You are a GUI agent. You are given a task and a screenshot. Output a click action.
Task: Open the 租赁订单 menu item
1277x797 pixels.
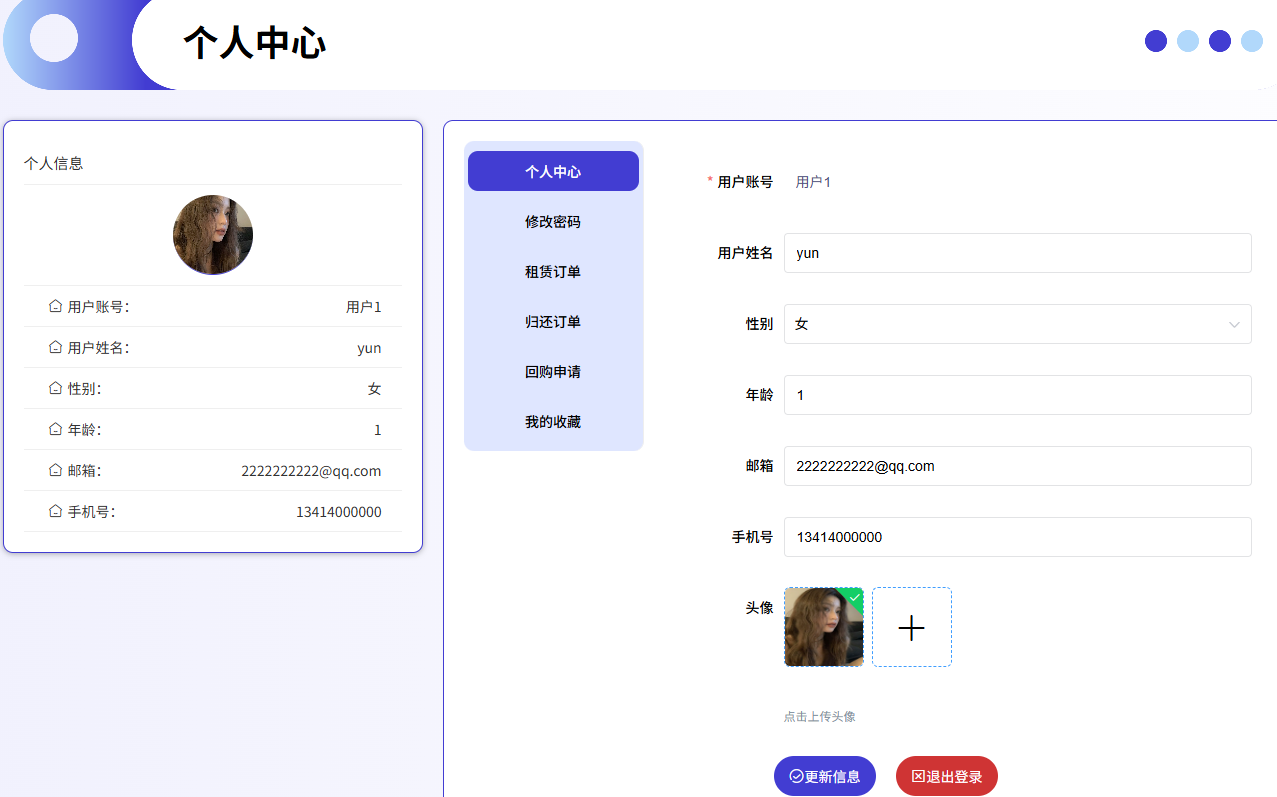(x=553, y=272)
